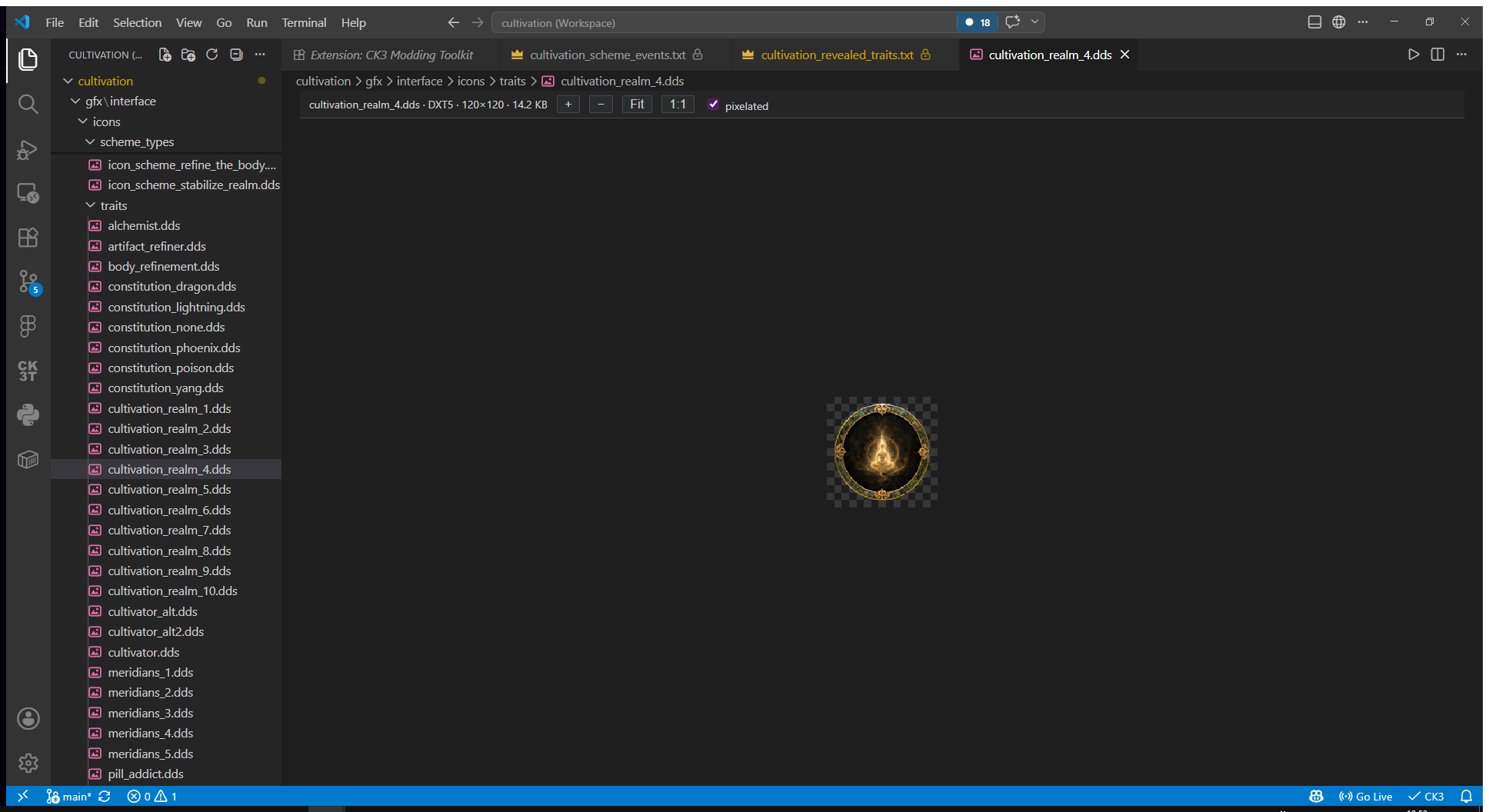Zoom out with the minus button

[x=601, y=105]
